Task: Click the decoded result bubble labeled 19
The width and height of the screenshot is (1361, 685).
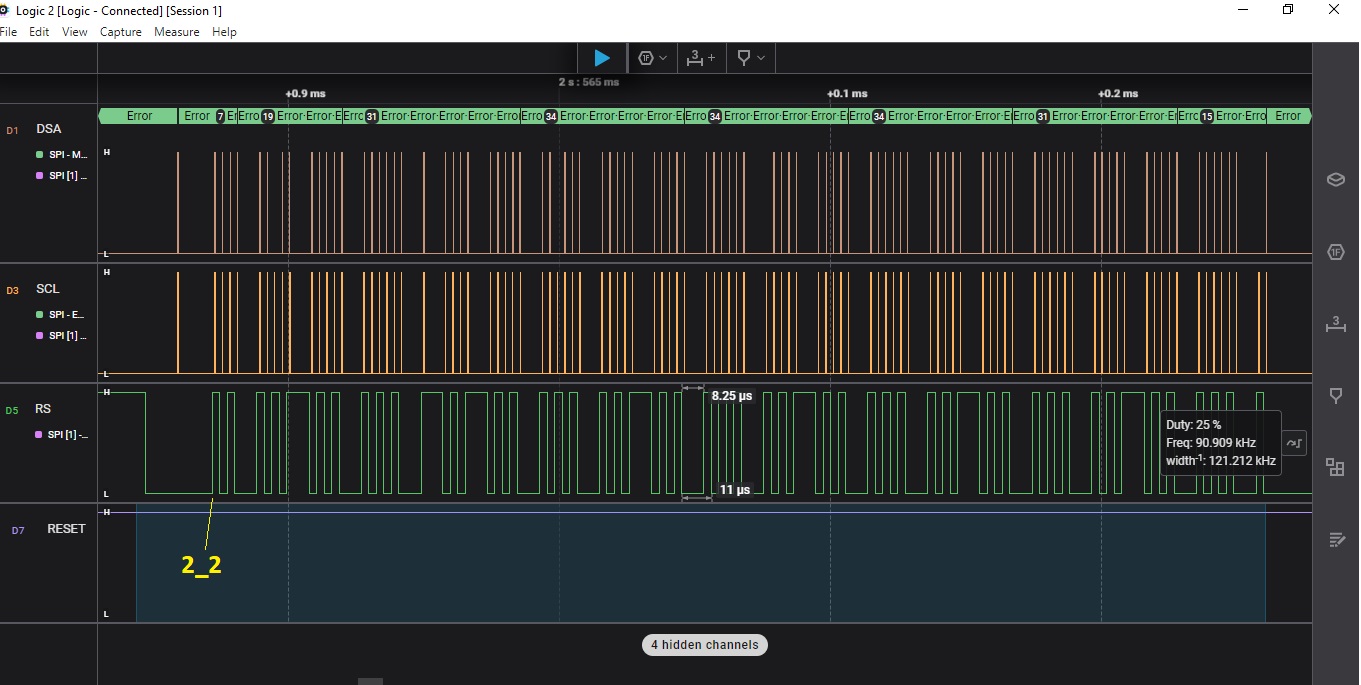Action: pyautogui.click(x=268, y=116)
